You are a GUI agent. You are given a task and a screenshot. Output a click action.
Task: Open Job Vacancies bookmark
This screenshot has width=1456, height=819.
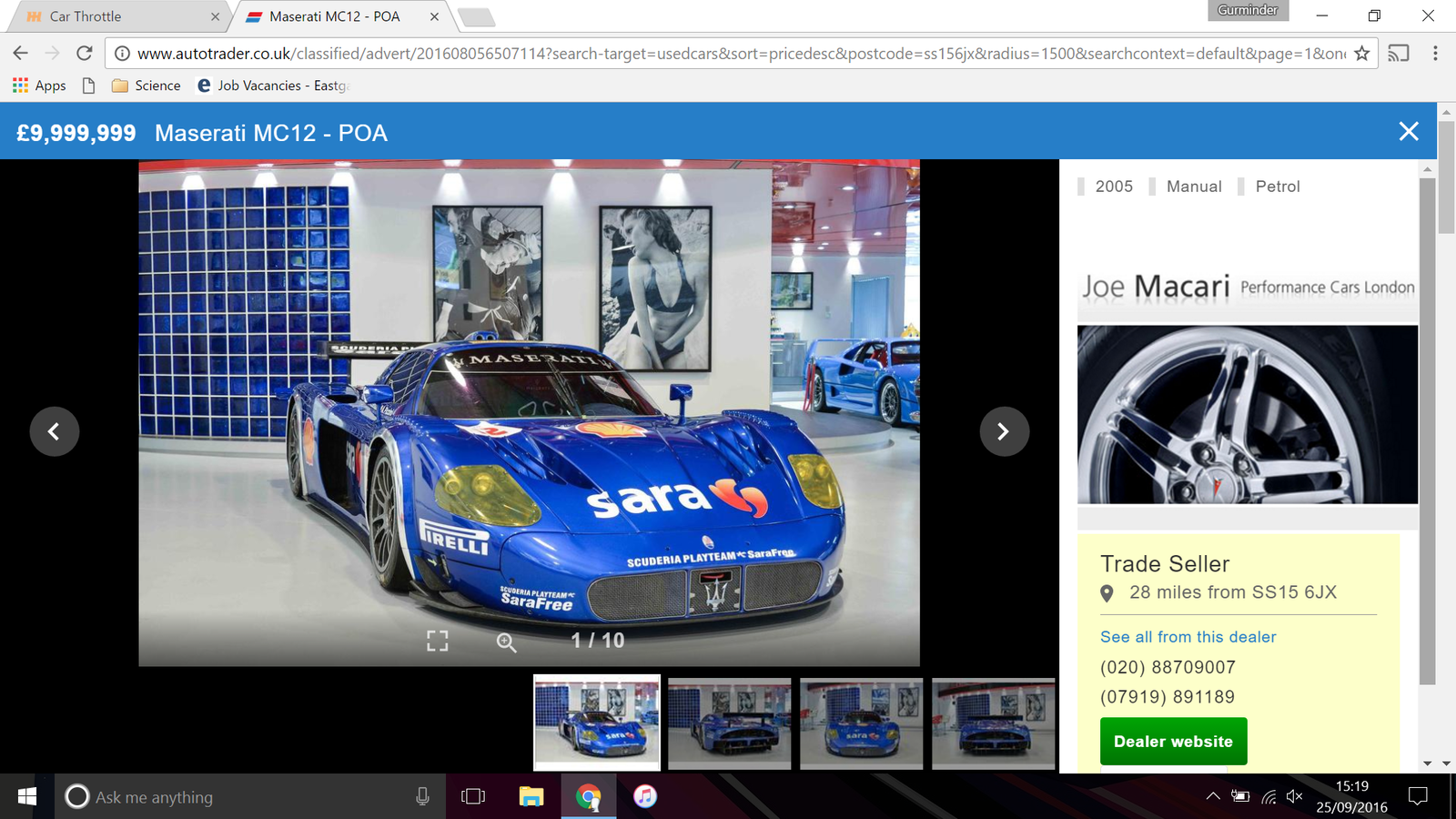point(273,86)
